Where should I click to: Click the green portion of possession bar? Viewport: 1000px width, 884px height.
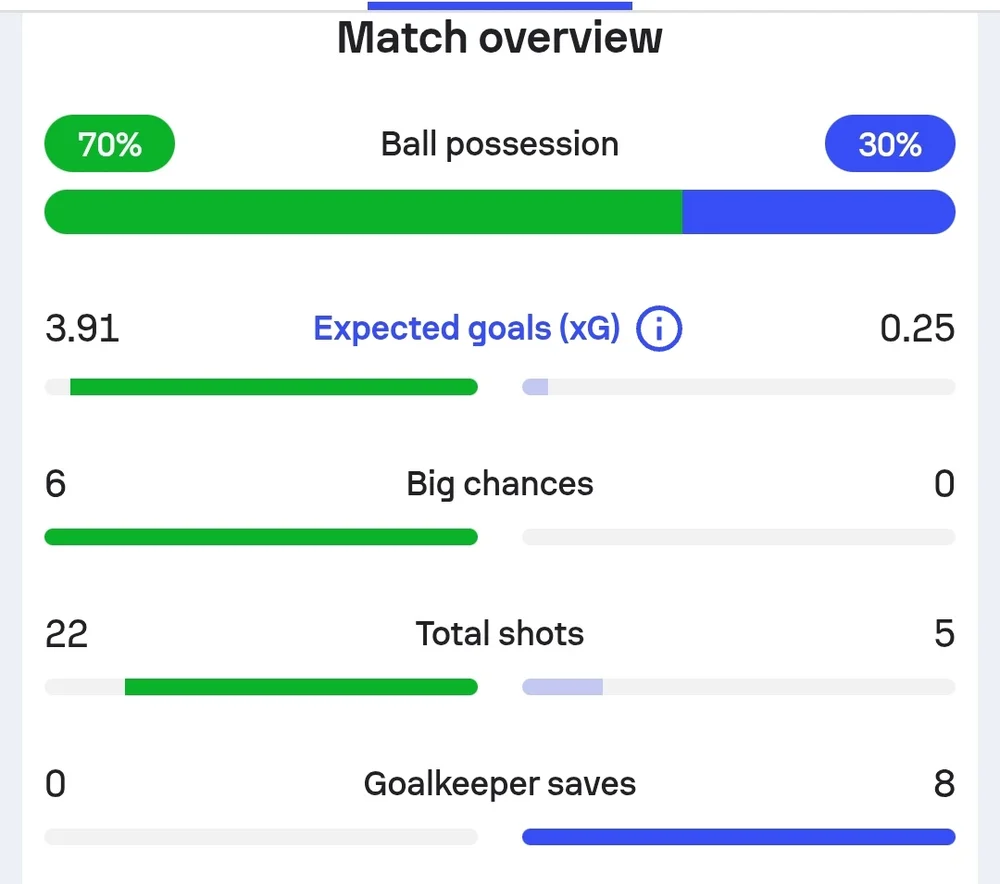coord(363,212)
